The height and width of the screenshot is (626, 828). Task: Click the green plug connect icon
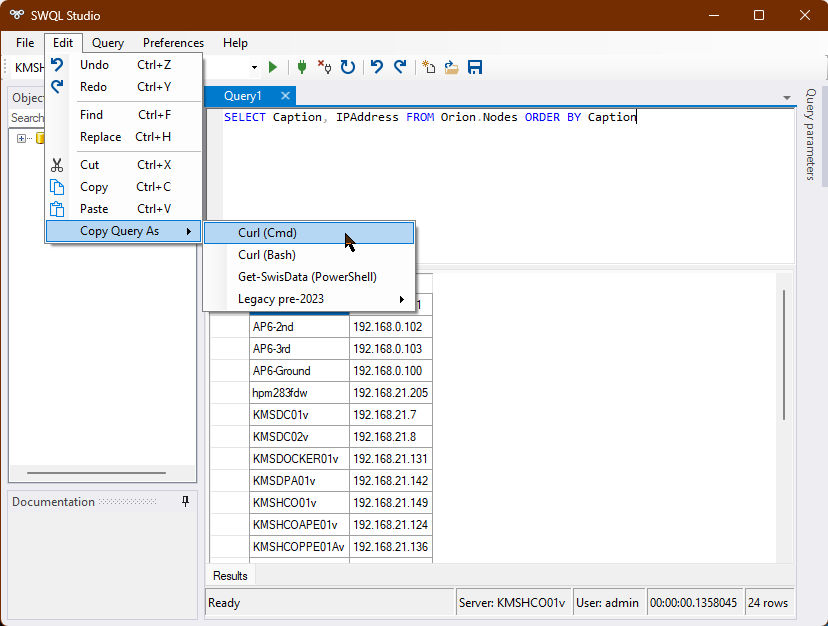301,67
